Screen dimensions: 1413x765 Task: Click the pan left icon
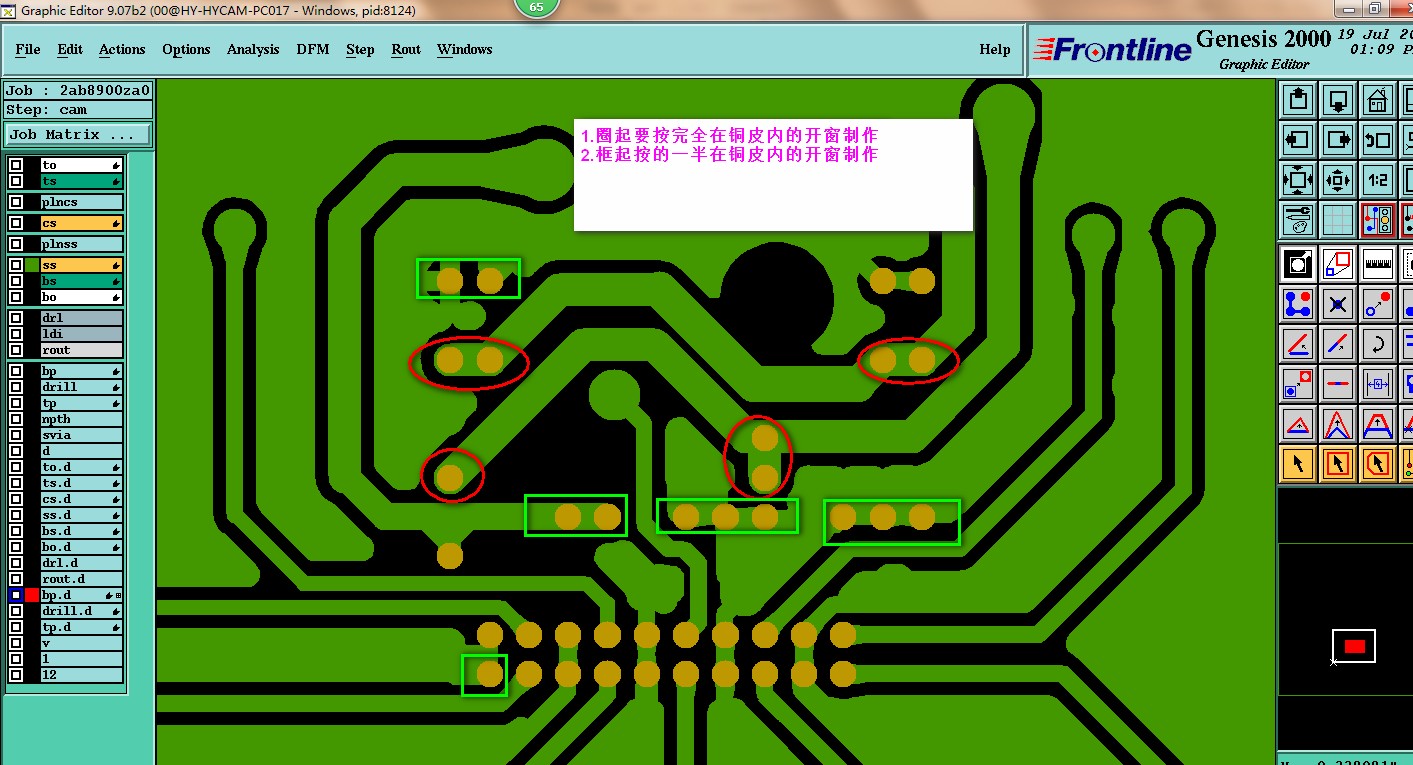(1298, 140)
